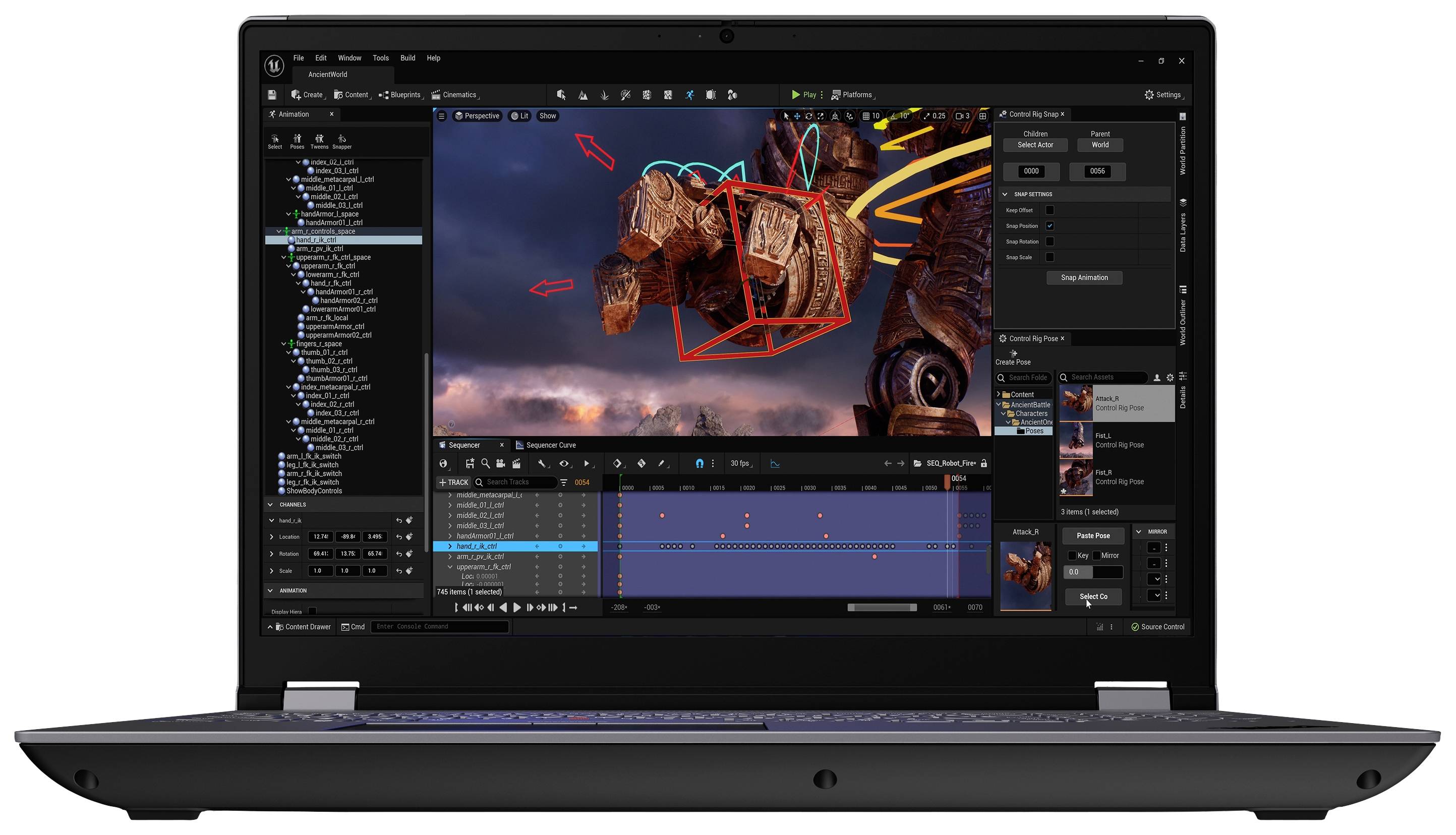Collapse the Snap Settings section
The width and height of the screenshot is (1456, 835).
click(1005, 194)
